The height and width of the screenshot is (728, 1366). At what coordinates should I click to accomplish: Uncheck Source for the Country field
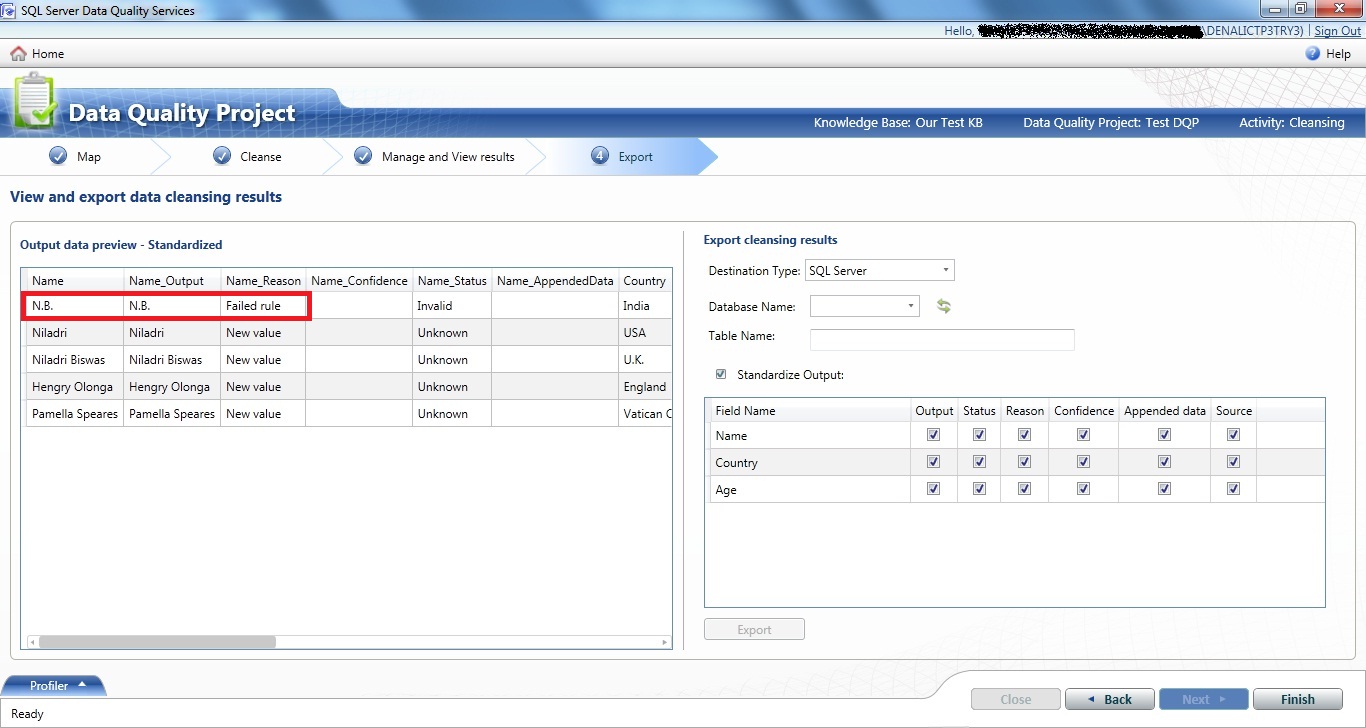[x=1233, y=462]
